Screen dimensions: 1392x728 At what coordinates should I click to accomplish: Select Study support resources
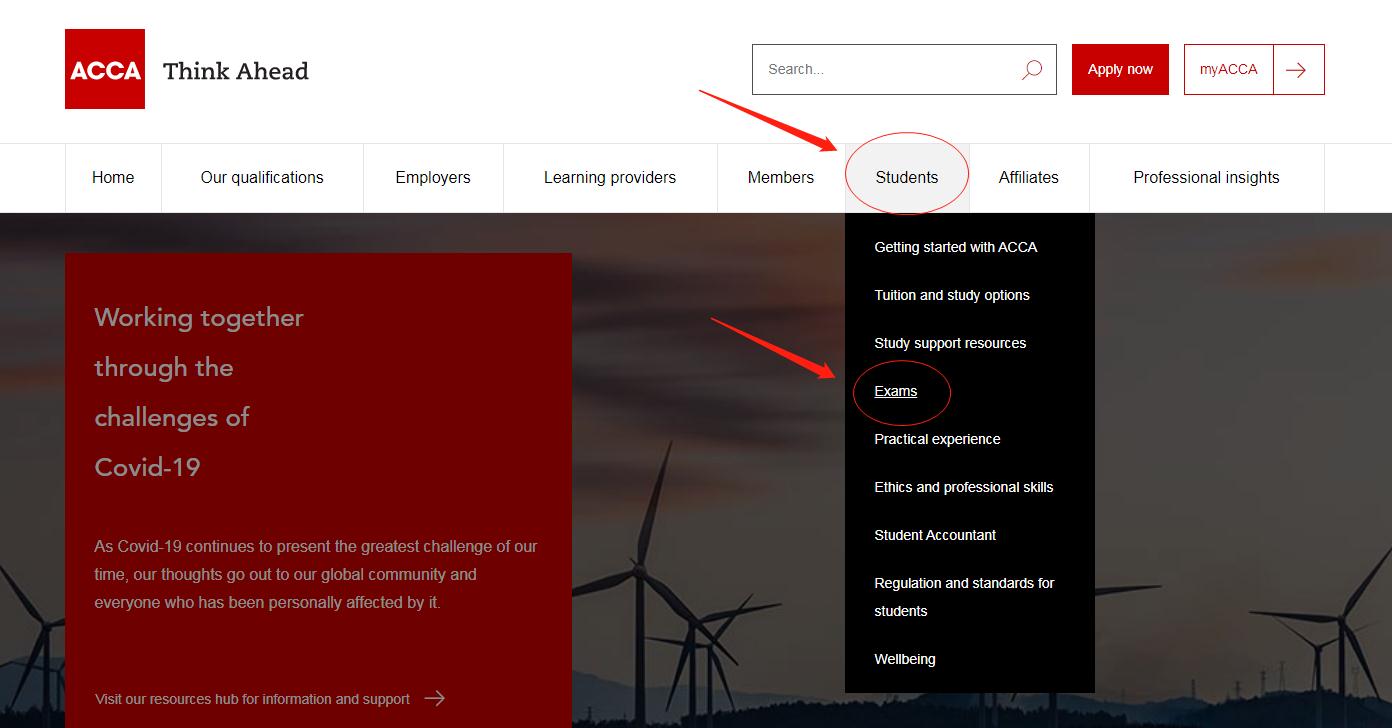(950, 343)
